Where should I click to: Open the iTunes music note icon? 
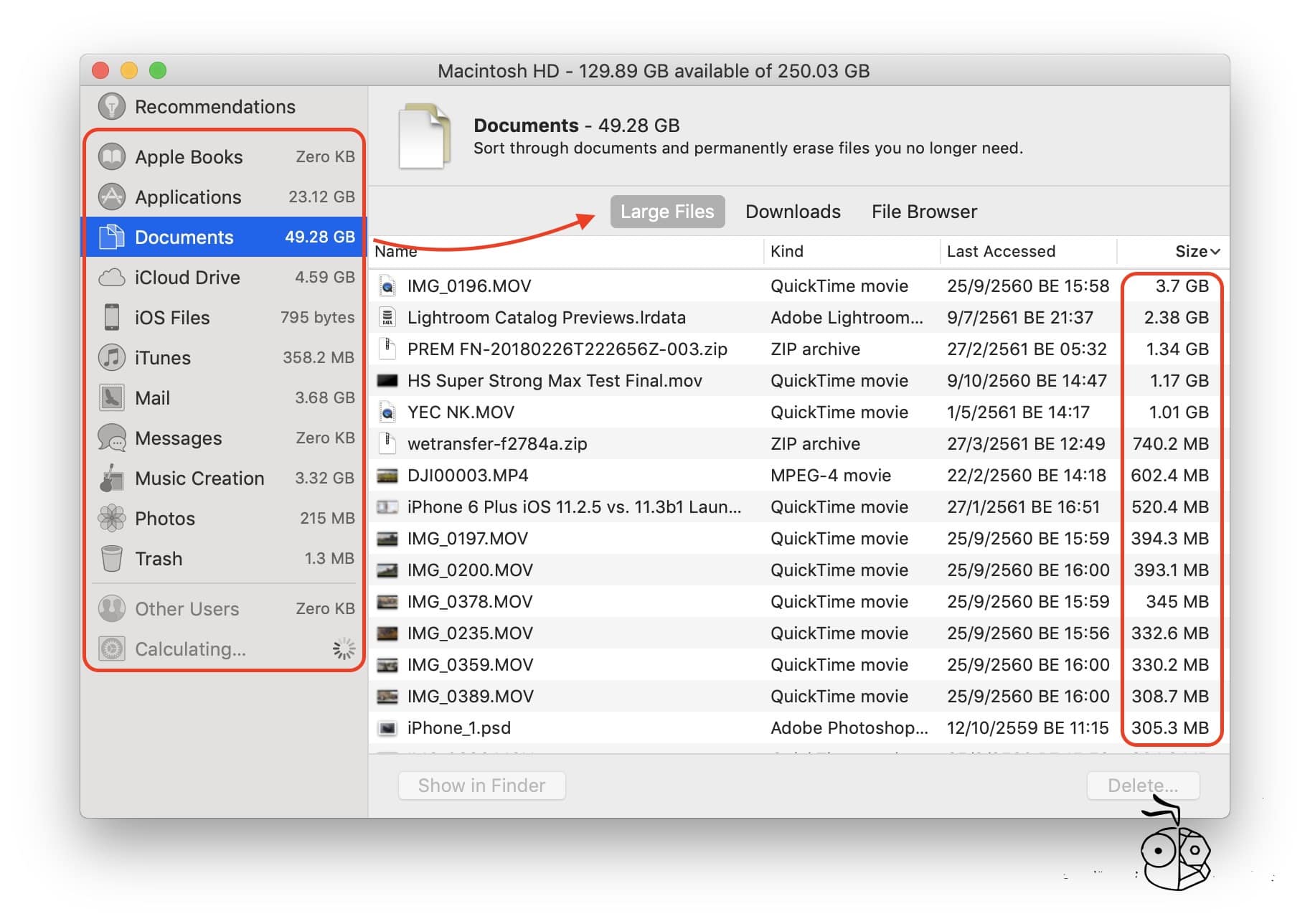pos(111,357)
